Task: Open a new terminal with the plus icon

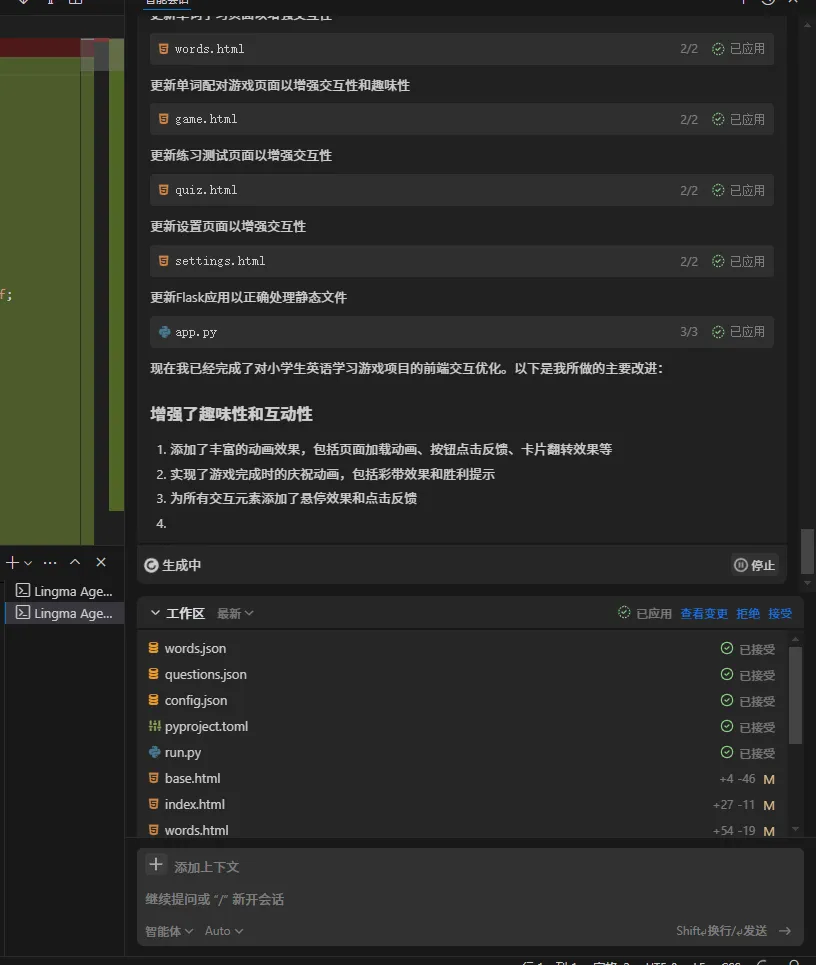Action: coord(11,562)
